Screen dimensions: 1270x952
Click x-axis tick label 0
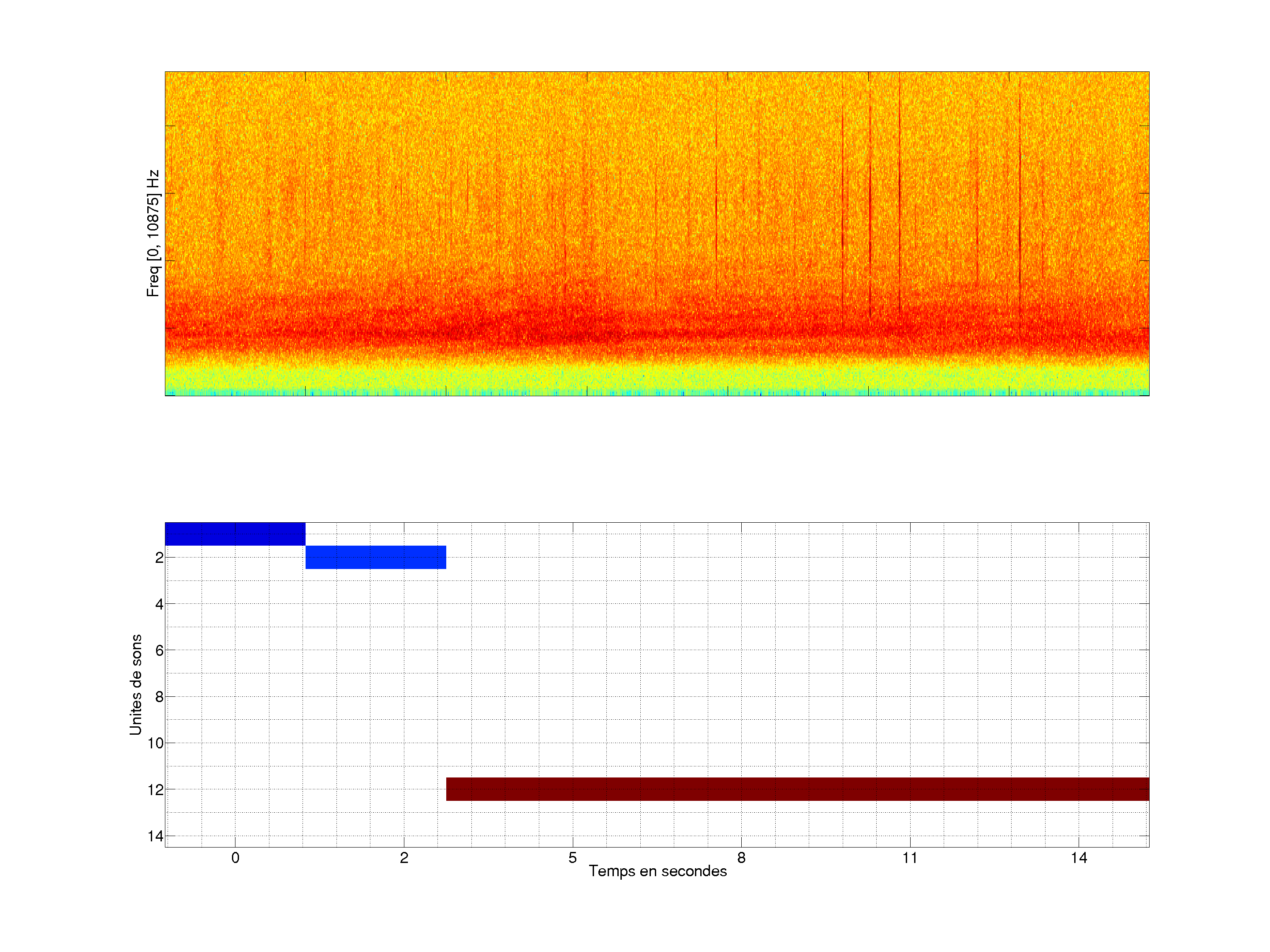tap(235, 858)
